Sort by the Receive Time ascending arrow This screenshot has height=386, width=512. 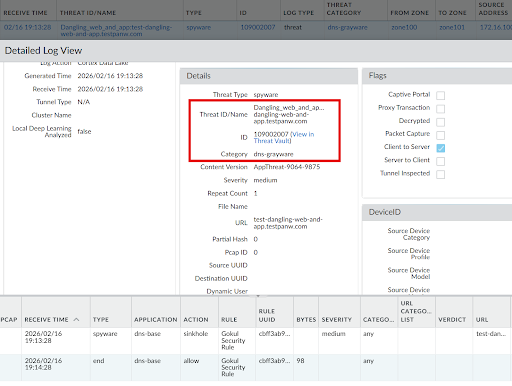pos(76,319)
